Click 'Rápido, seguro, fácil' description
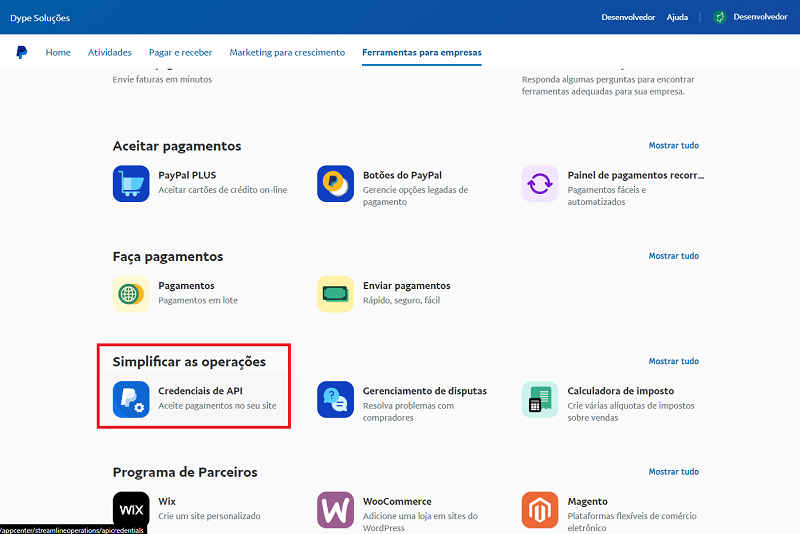 click(401, 300)
